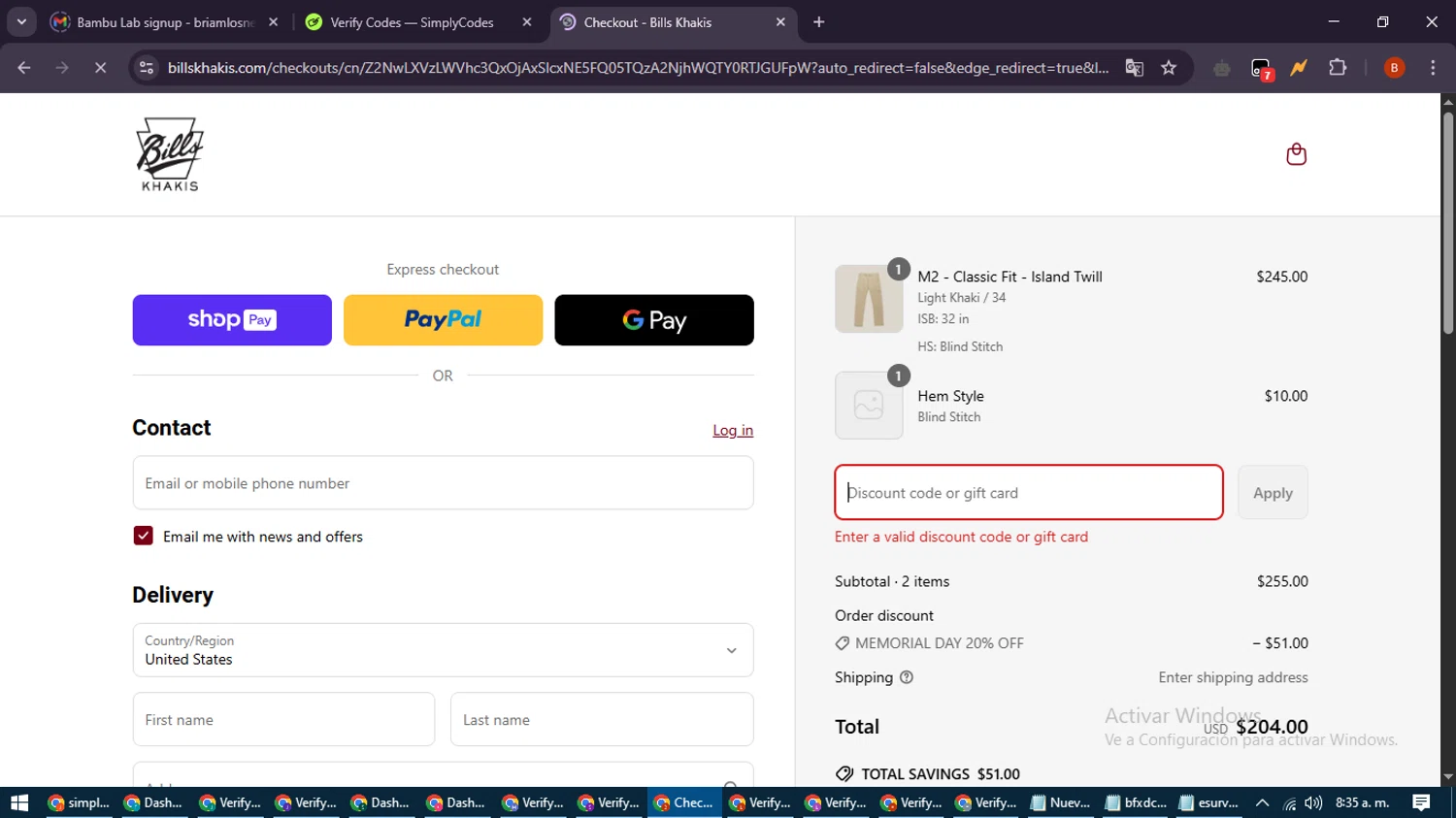Go back to the previous page
1456x818 pixels.
click(24, 68)
